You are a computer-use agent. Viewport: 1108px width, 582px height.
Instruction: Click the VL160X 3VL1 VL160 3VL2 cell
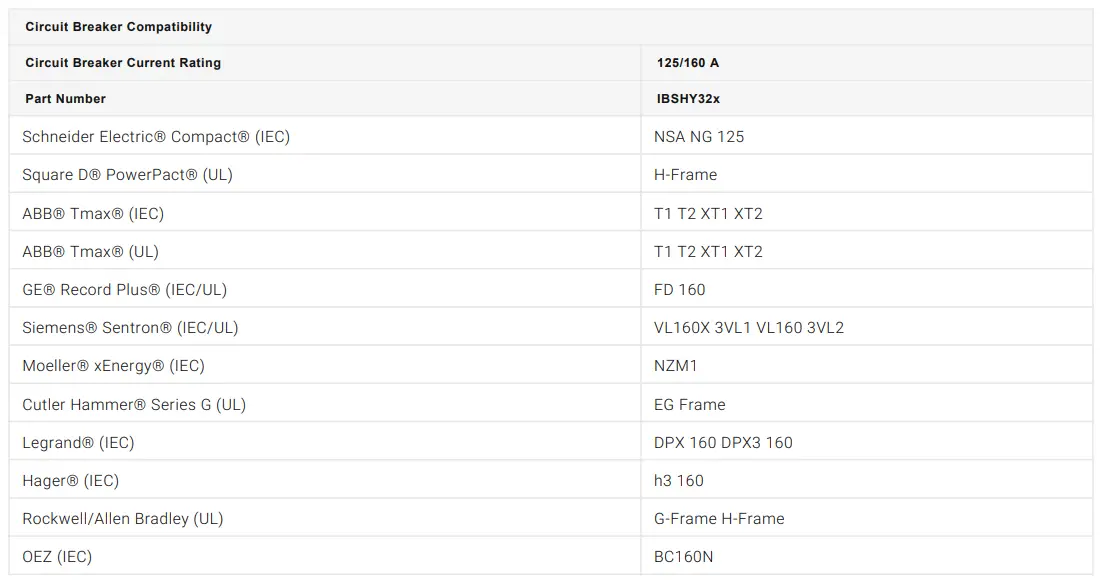pyautogui.click(x=748, y=328)
